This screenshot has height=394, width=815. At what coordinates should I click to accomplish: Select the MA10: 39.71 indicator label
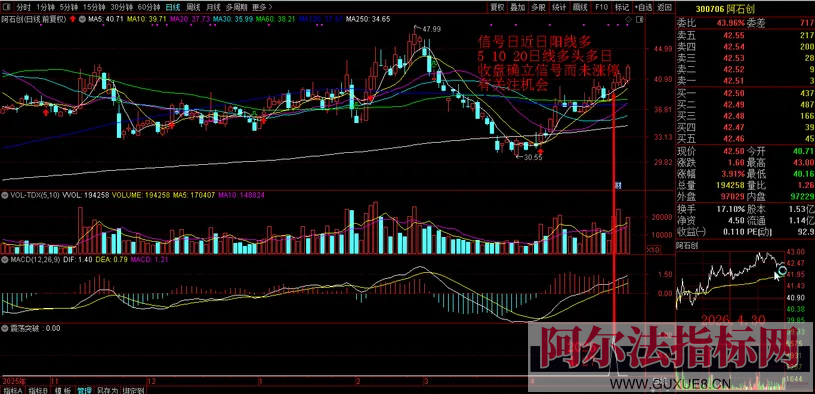tap(146, 19)
